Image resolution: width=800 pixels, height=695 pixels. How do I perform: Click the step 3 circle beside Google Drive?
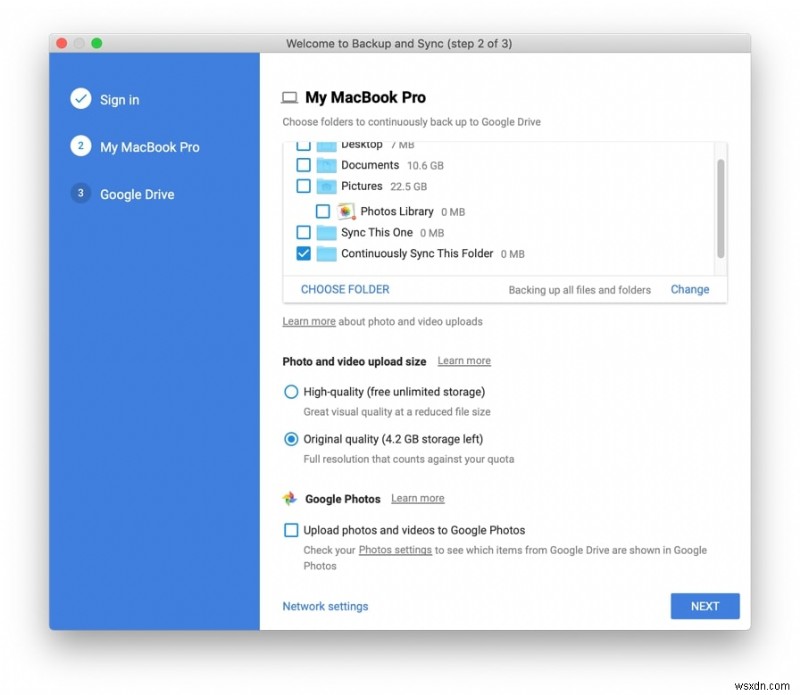click(80, 194)
